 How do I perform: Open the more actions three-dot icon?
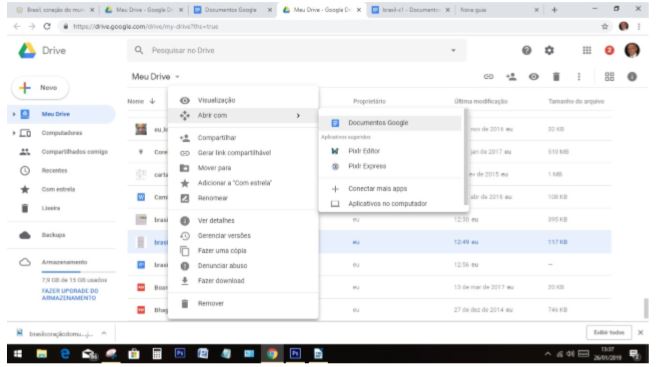click(579, 77)
